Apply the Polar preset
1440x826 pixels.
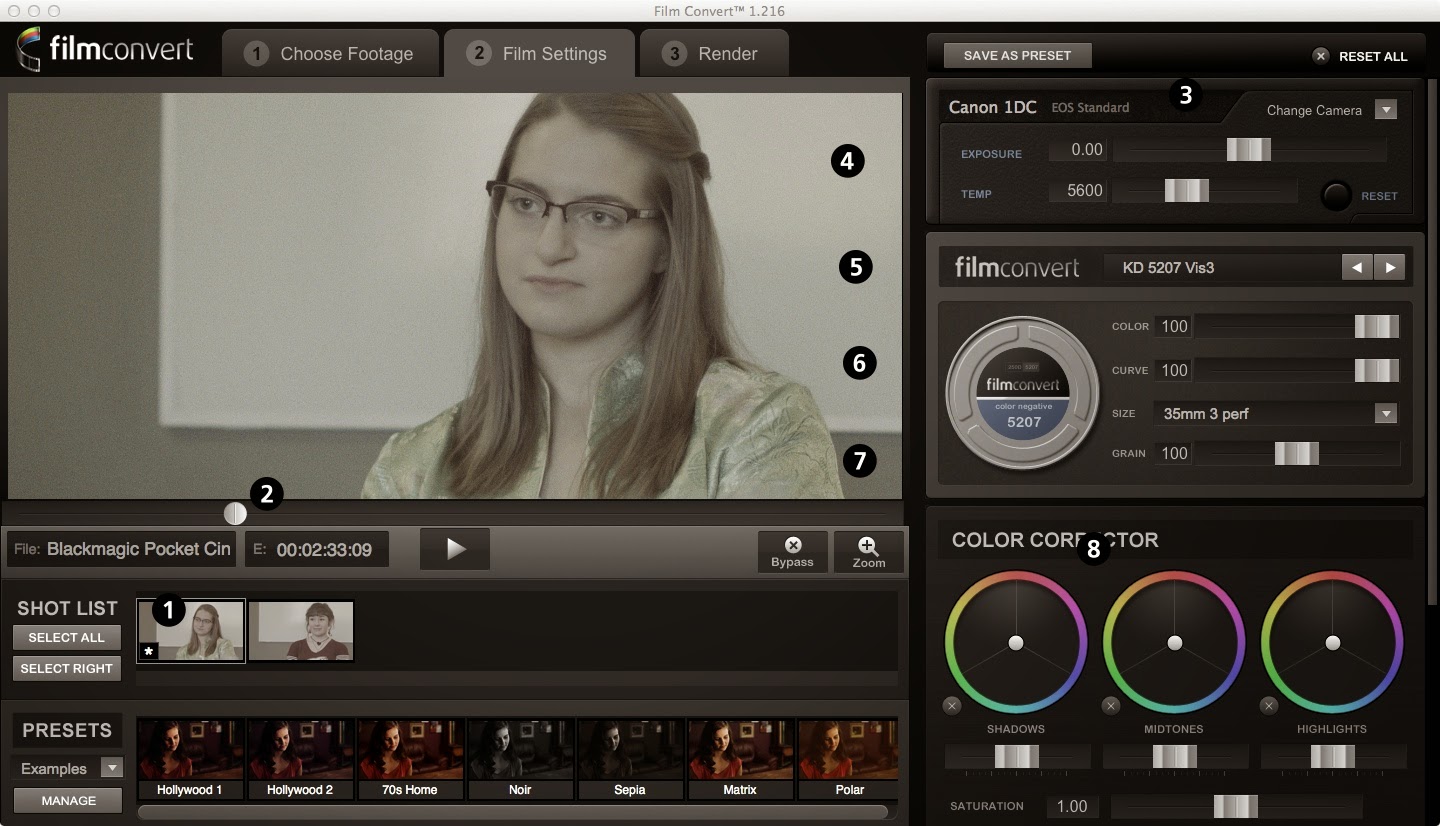click(848, 759)
